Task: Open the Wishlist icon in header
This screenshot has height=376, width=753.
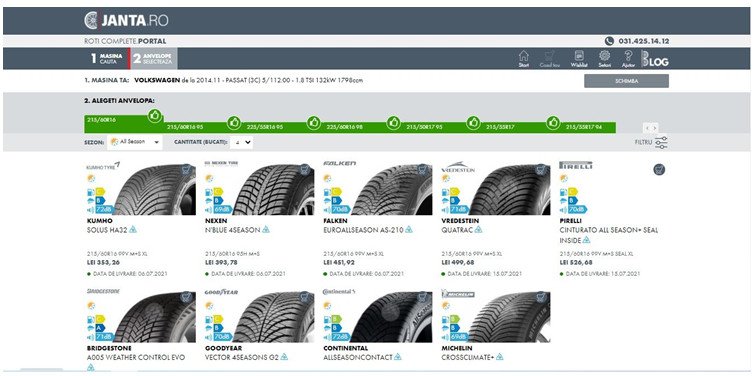Action: (579, 59)
